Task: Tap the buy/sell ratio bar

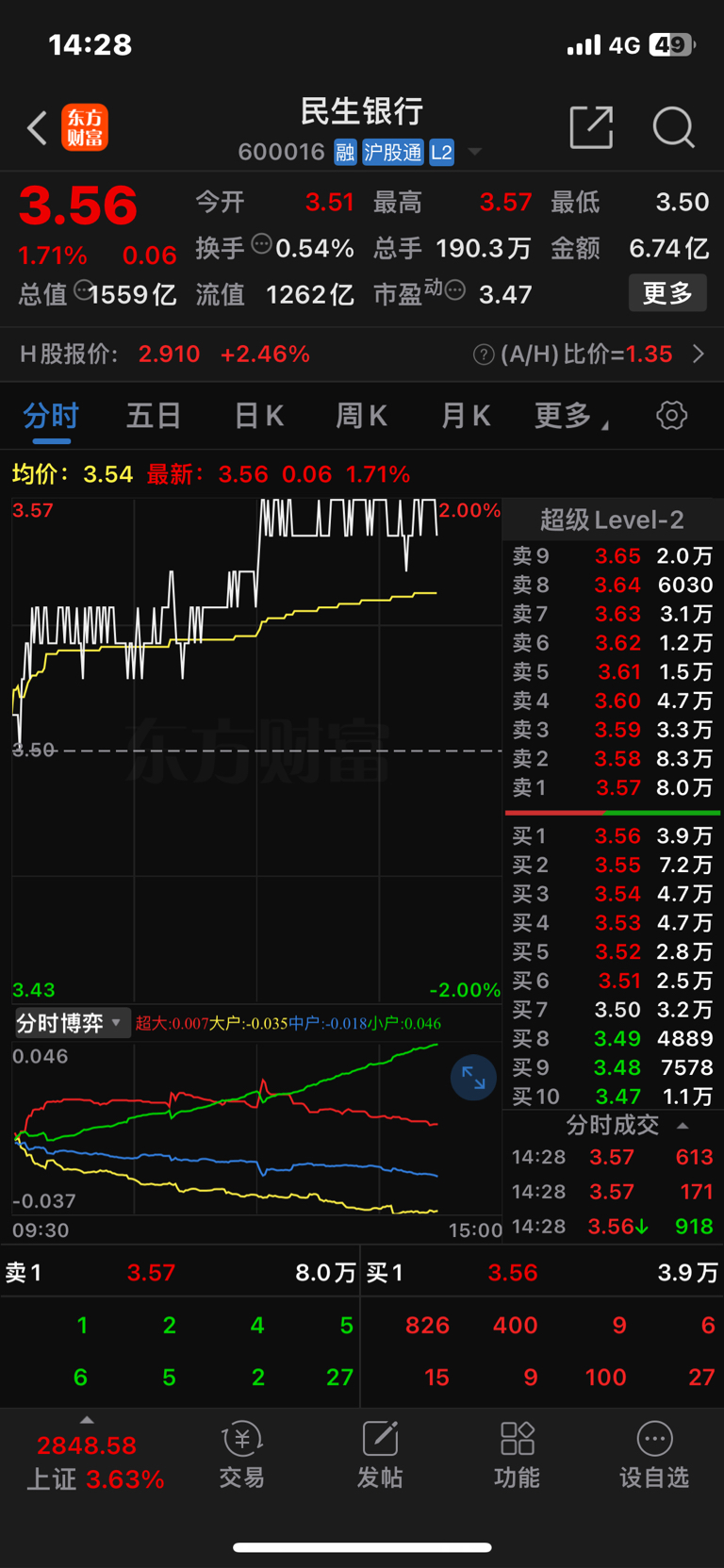Action: pyautogui.click(x=613, y=812)
